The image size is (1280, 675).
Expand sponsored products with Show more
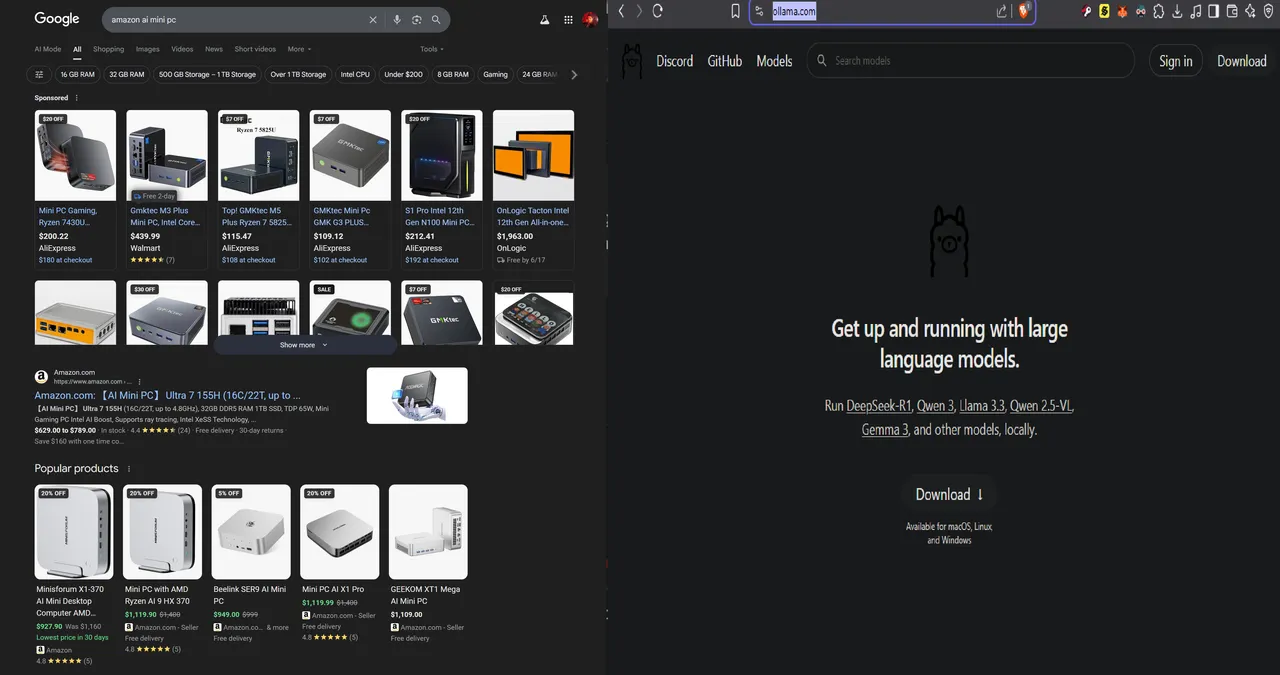point(304,345)
